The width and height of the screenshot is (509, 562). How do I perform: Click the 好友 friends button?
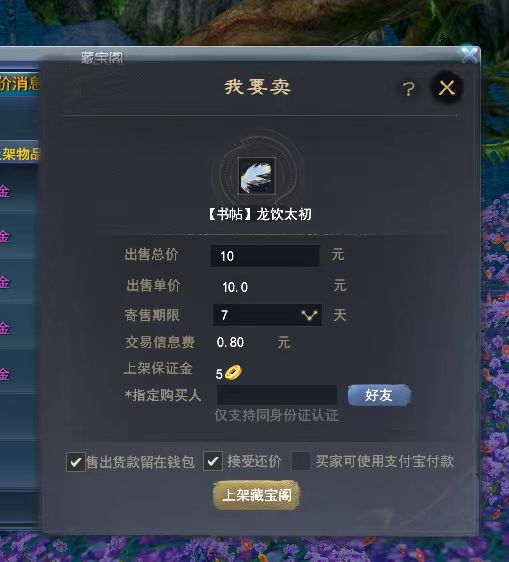(x=379, y=395)
